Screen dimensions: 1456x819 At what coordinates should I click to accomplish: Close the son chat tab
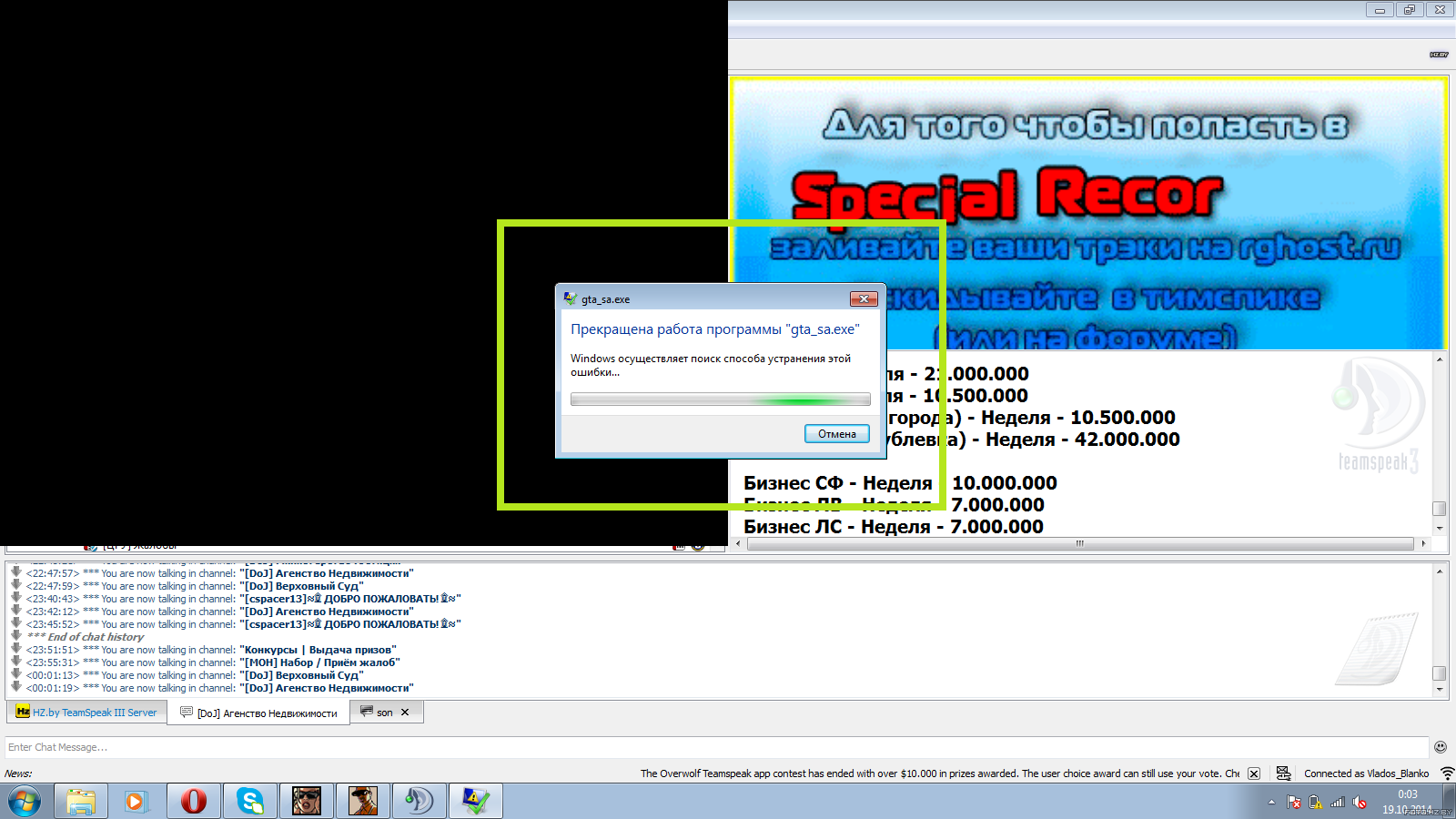405,713
